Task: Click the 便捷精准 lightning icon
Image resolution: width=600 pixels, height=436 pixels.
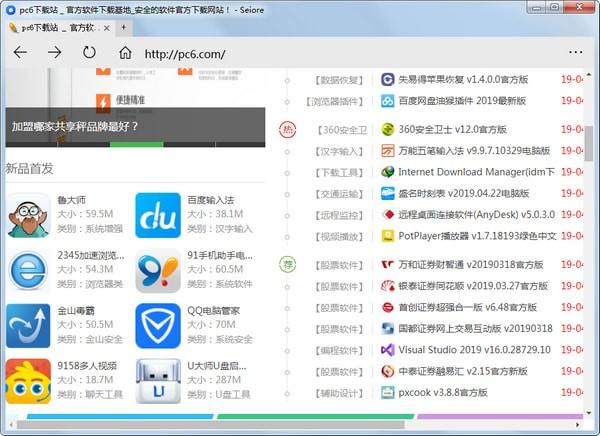Action: 103,103
